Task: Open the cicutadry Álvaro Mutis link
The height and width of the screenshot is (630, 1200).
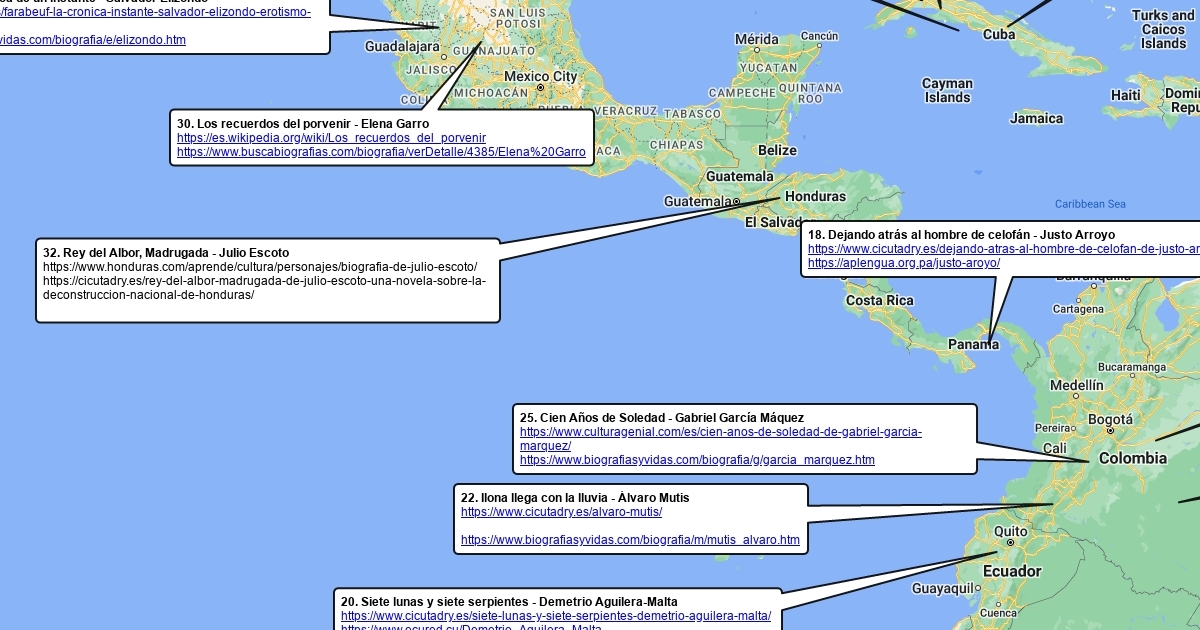Action: point(561,512)
